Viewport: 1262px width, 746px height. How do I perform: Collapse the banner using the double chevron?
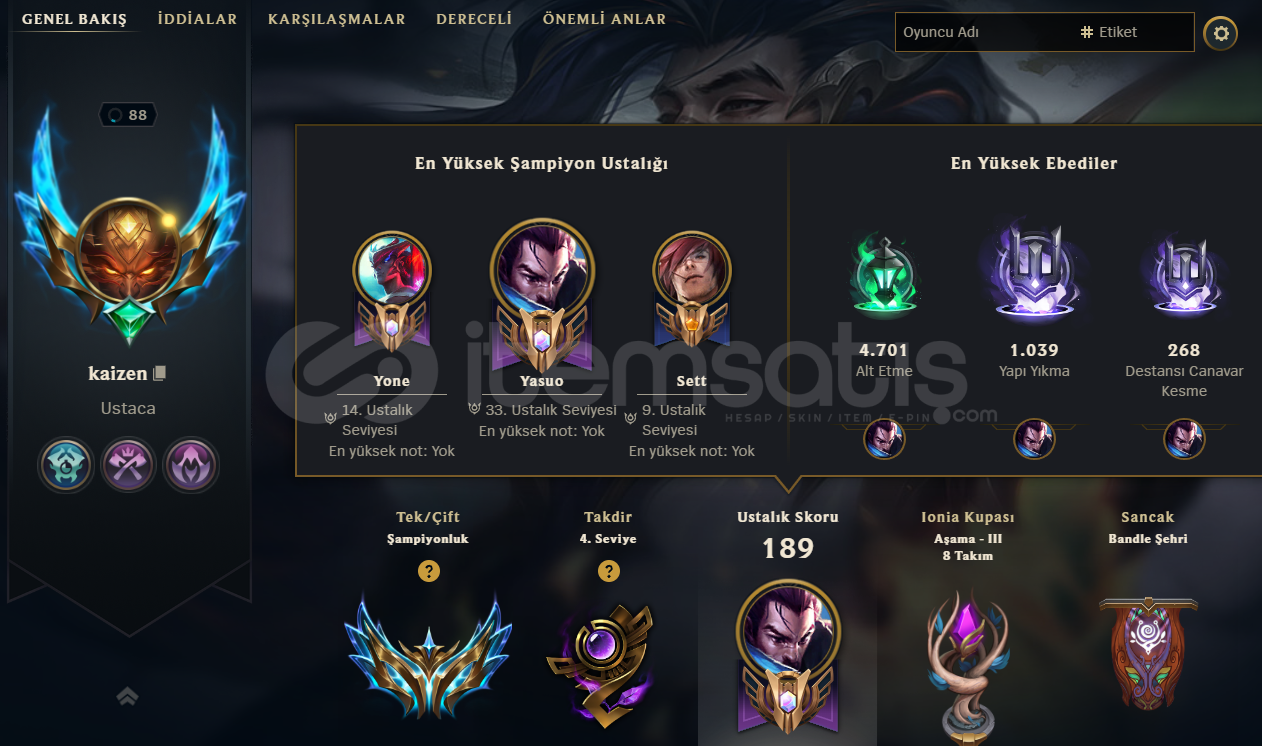tap(128, 696)
